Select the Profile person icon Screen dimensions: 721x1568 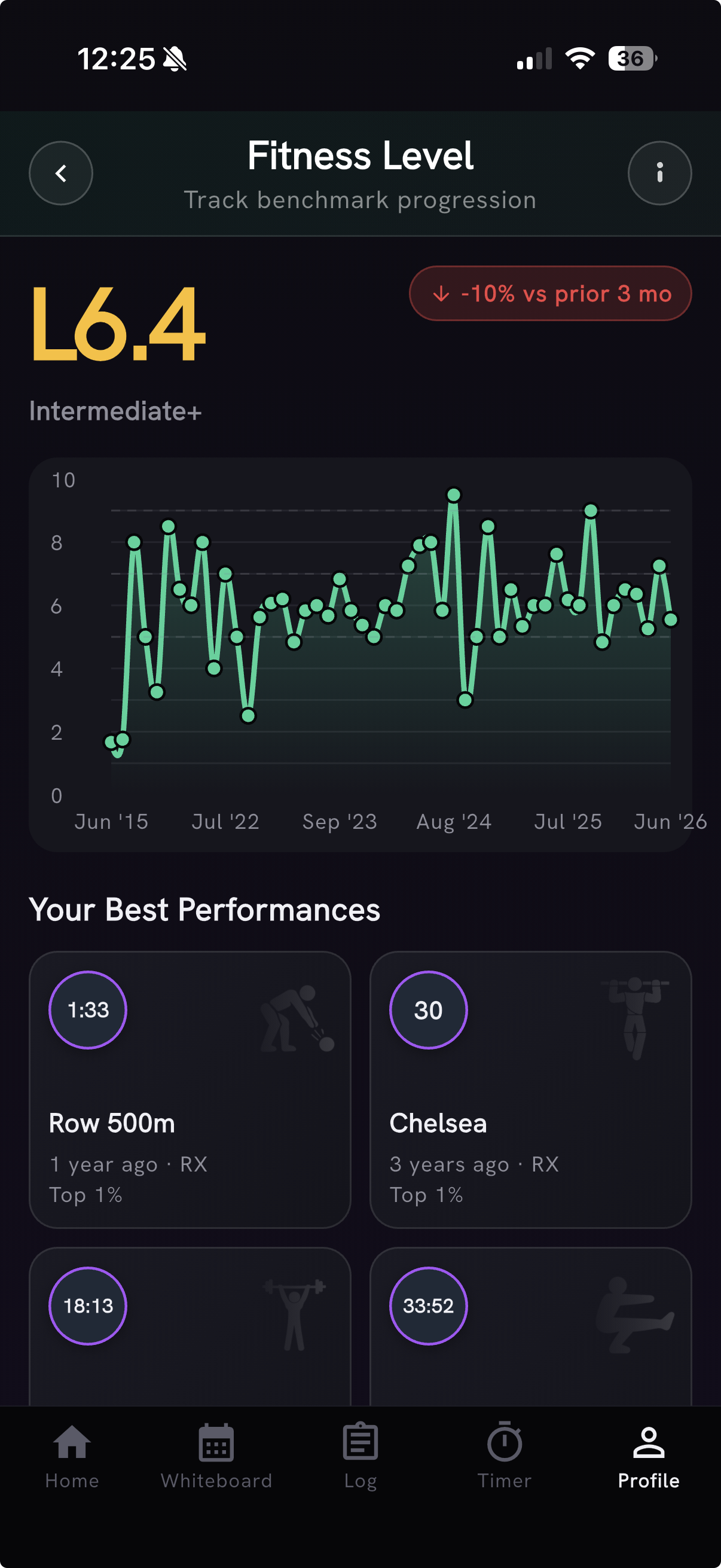pyautogui.click(x=649, y=1442)
